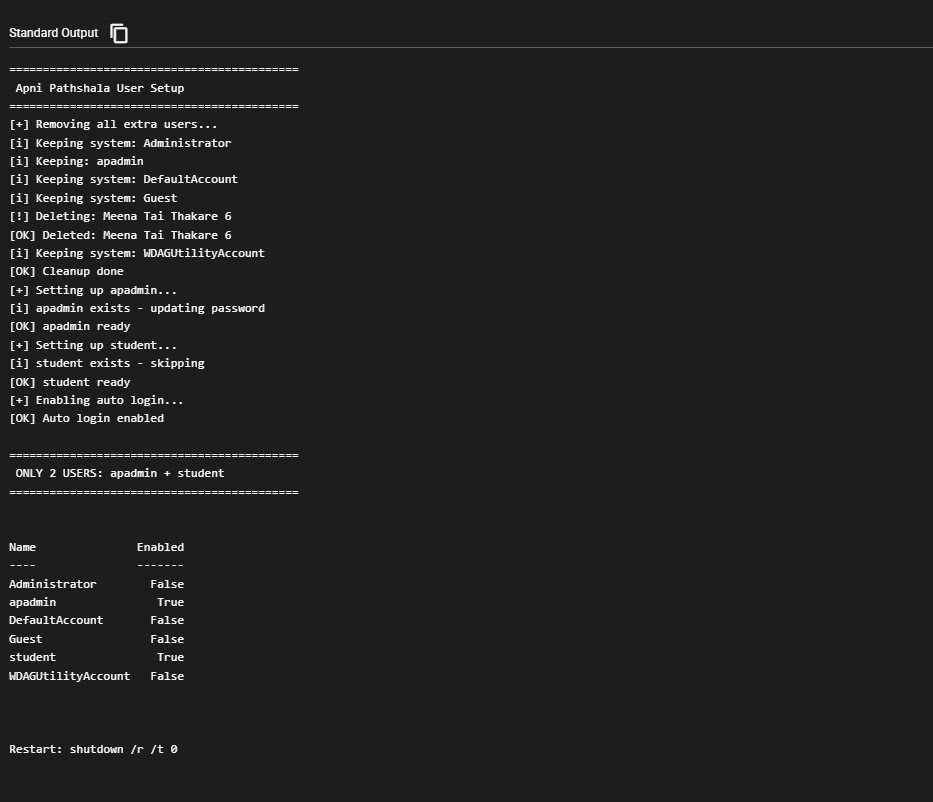
Task: Select the 'DefaultAccount' name in the table
Action: [x=56, y=620]
